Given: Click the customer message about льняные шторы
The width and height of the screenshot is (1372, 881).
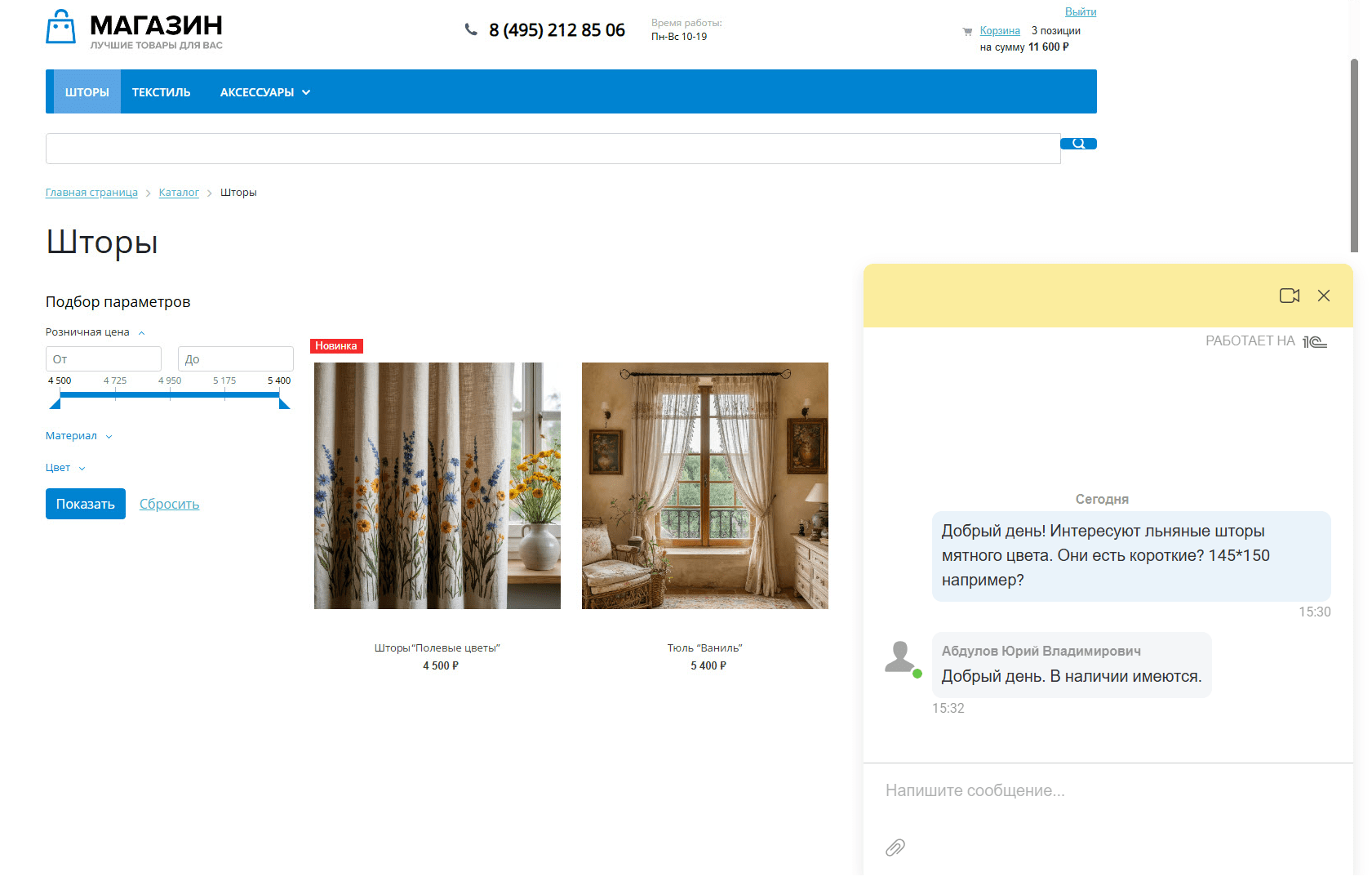Looking at the screenshot, I should (x=1131, y=556).
